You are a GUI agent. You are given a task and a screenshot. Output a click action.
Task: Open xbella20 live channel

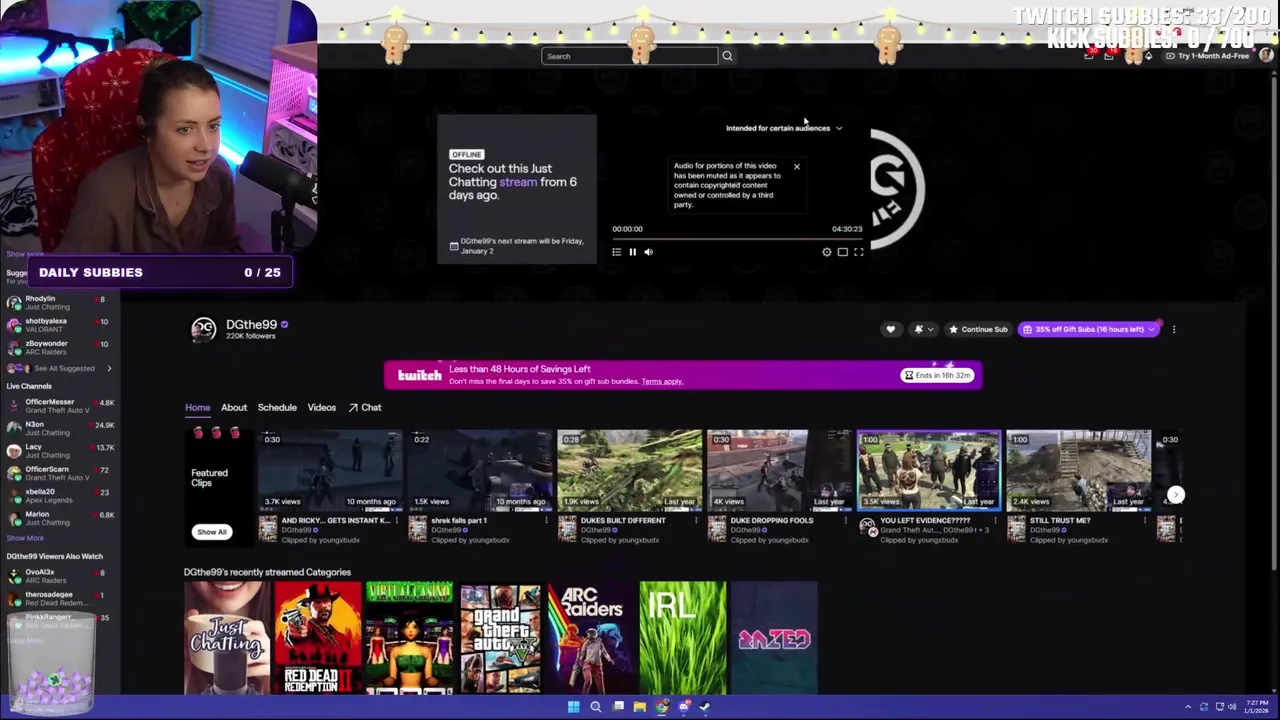pos(60,496)
